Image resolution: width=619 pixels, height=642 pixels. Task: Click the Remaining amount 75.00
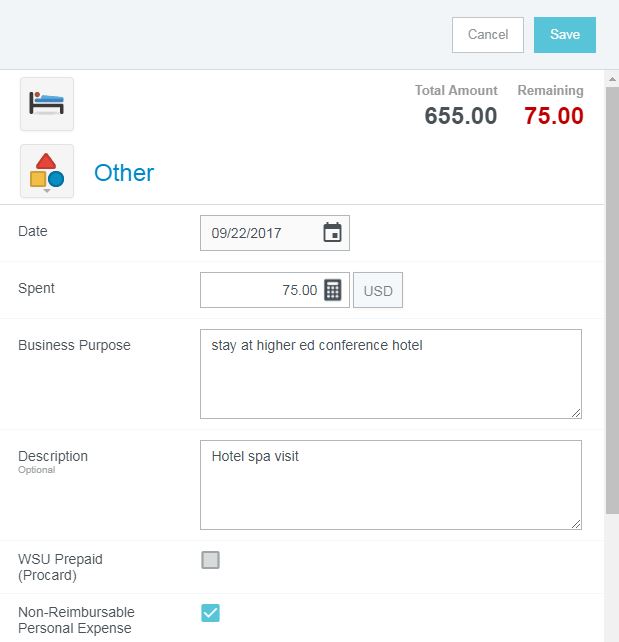tap(553, 116)
